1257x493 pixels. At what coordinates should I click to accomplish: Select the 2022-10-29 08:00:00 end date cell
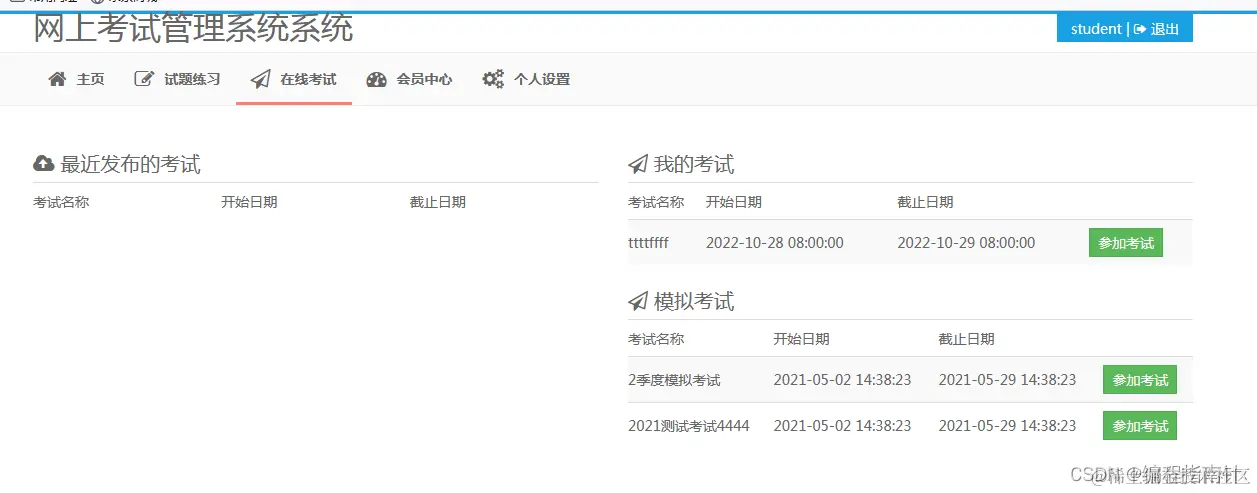(966, 243)
